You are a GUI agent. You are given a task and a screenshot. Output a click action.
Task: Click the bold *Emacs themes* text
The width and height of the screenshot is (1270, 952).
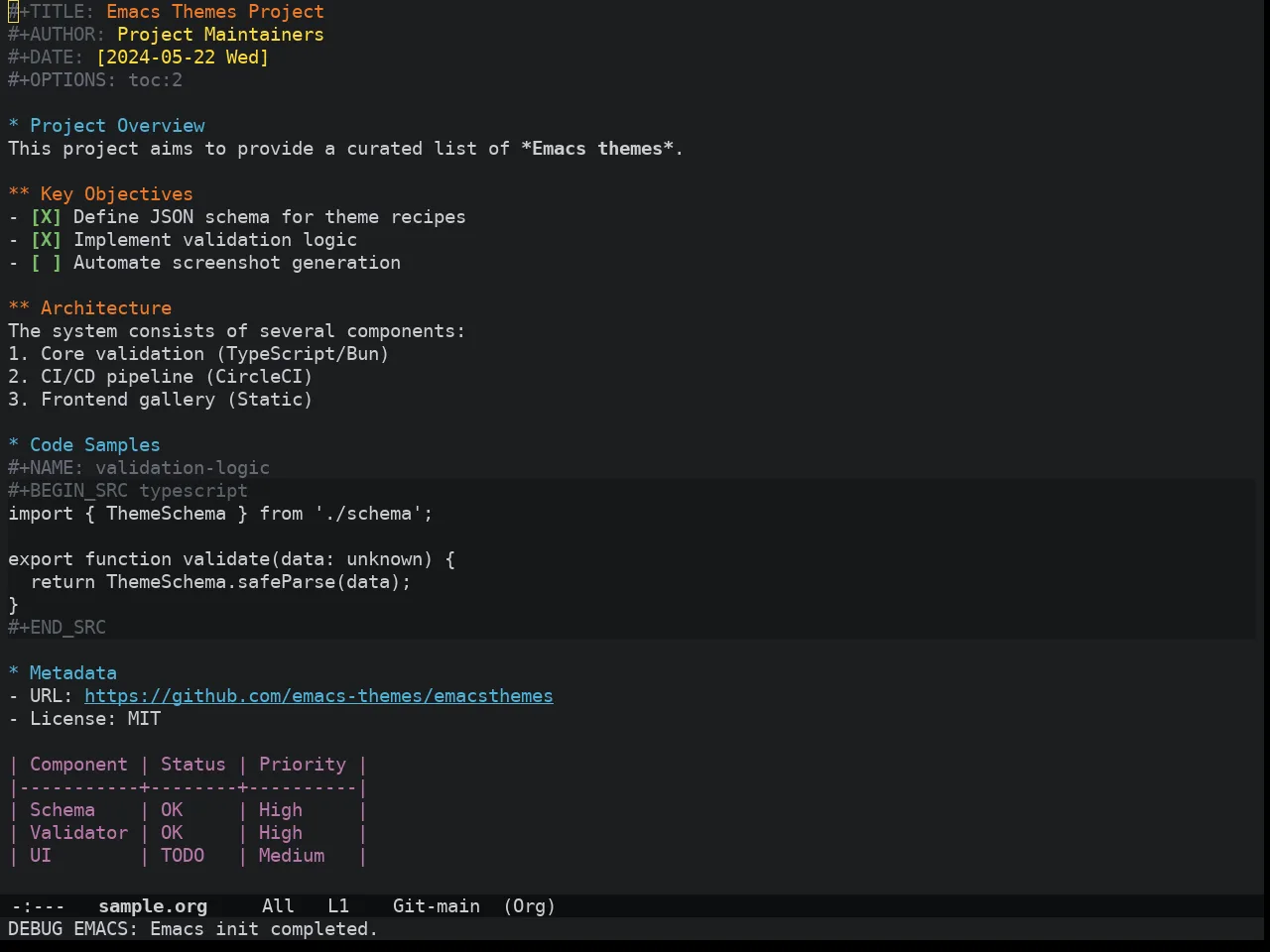[597, 149]
